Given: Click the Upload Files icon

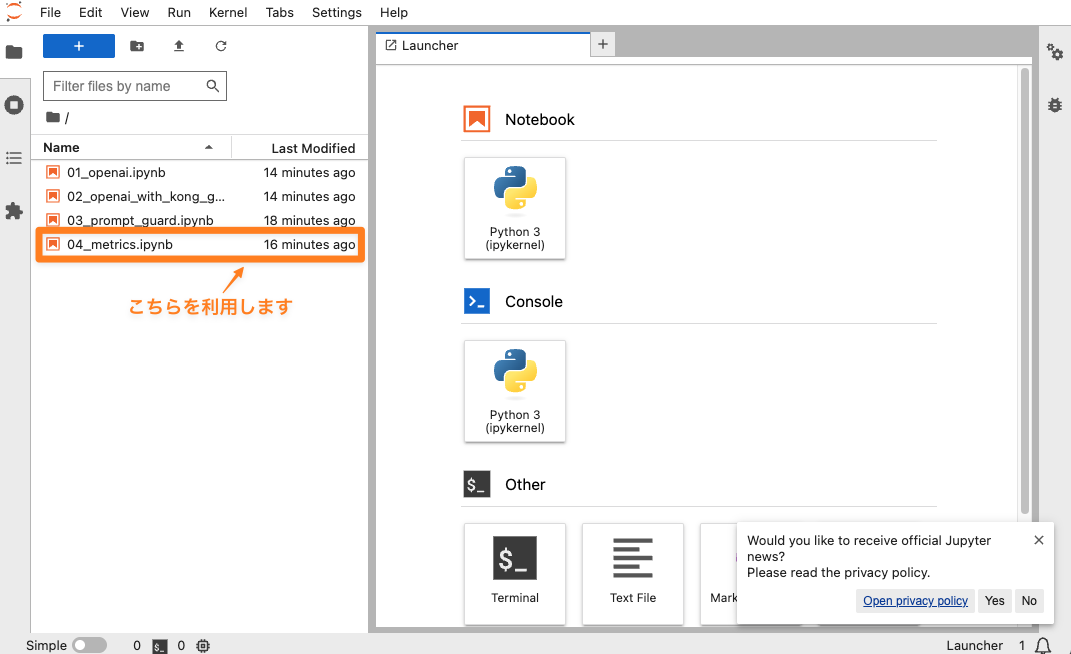Looking at the screenshot, I should coord(179,46).
